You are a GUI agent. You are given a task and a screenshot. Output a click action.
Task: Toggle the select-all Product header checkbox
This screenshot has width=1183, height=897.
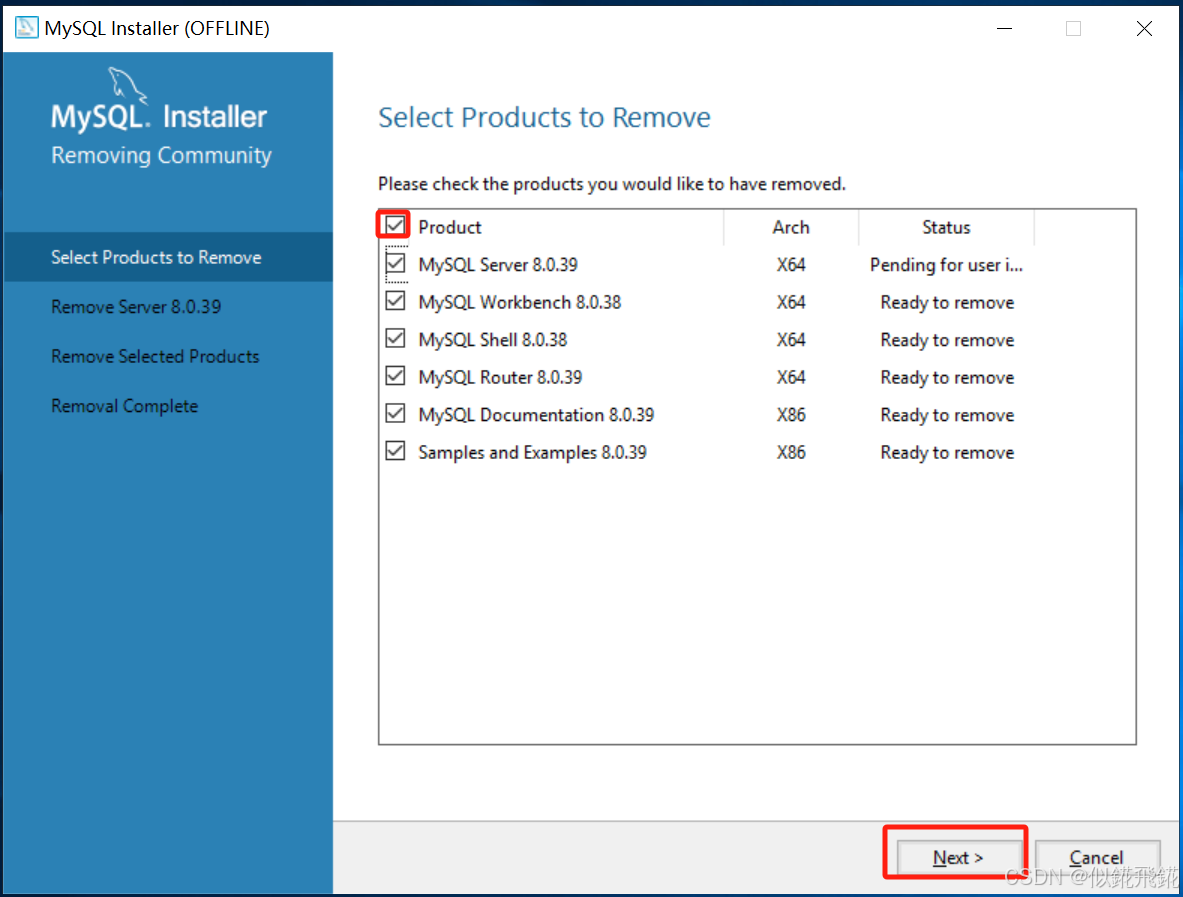395,226
